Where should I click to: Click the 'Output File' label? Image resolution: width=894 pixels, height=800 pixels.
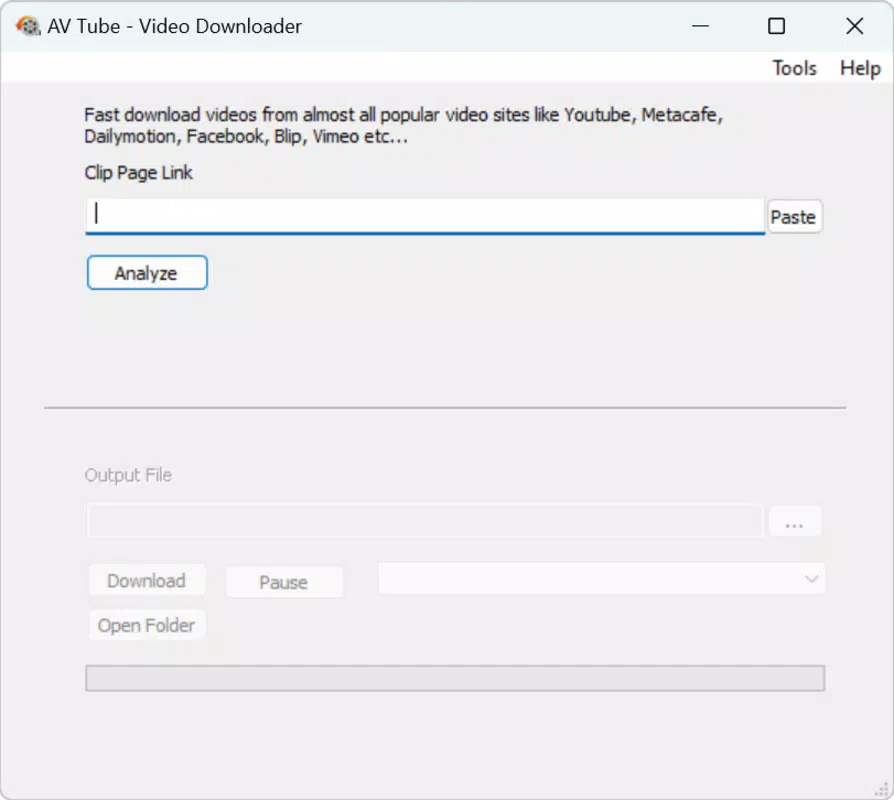tap(128, 474)
